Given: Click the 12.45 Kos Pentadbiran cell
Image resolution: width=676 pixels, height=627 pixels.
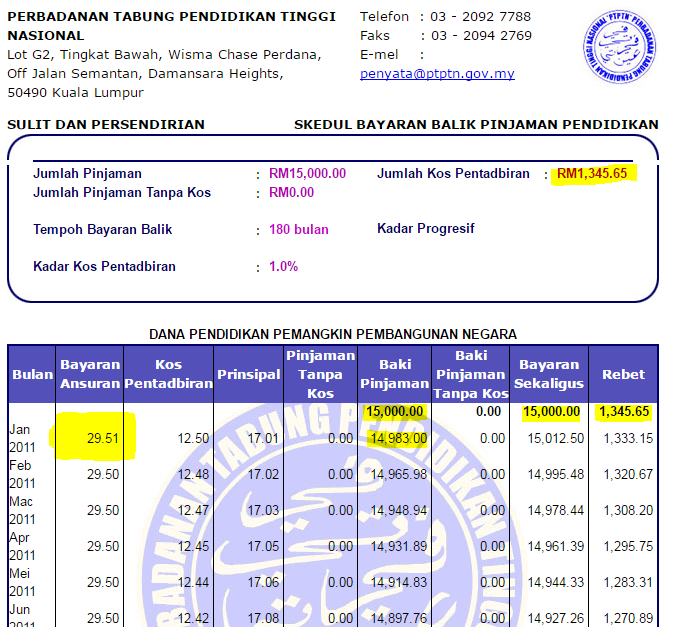Looking at the screenshot, I should [x=193, y=546].
